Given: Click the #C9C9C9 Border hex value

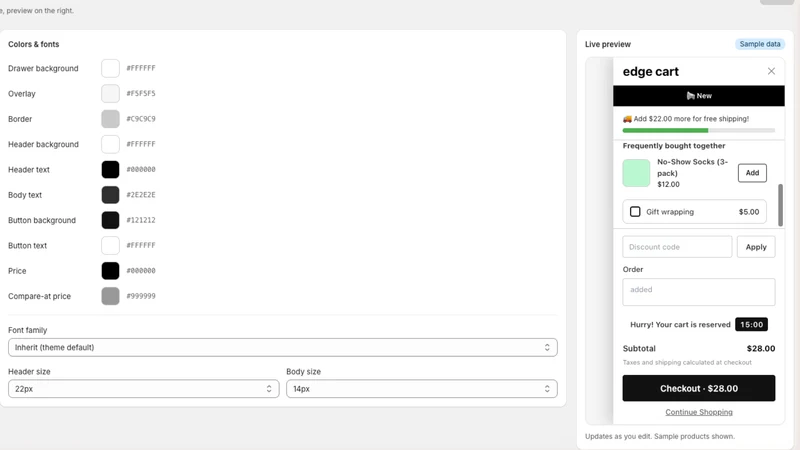Looking at the screenshot, I should 141,119.
